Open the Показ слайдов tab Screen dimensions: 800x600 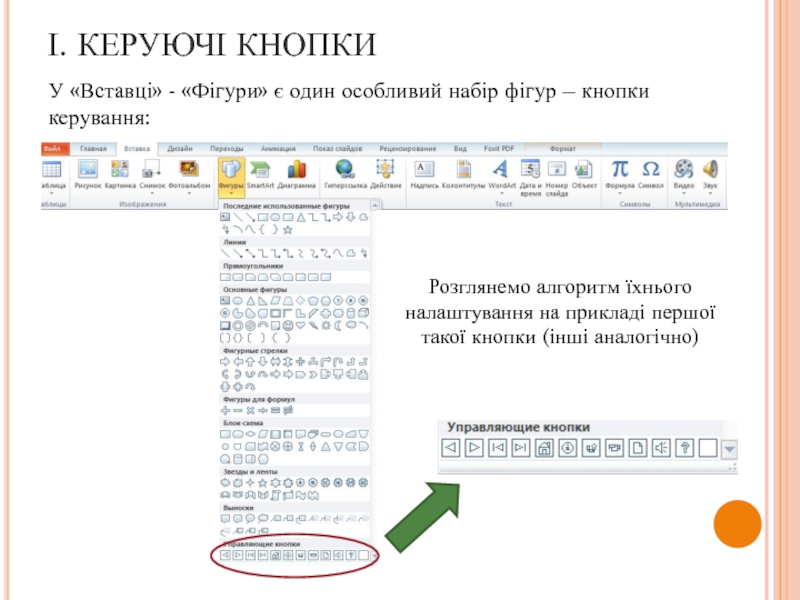pos(337,148)
